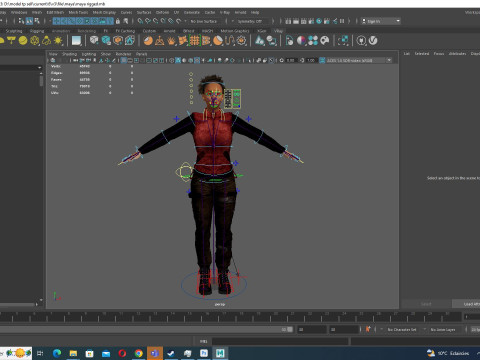
Task: Open the Opera browser from the taskbar
Action: coord(122,353)
